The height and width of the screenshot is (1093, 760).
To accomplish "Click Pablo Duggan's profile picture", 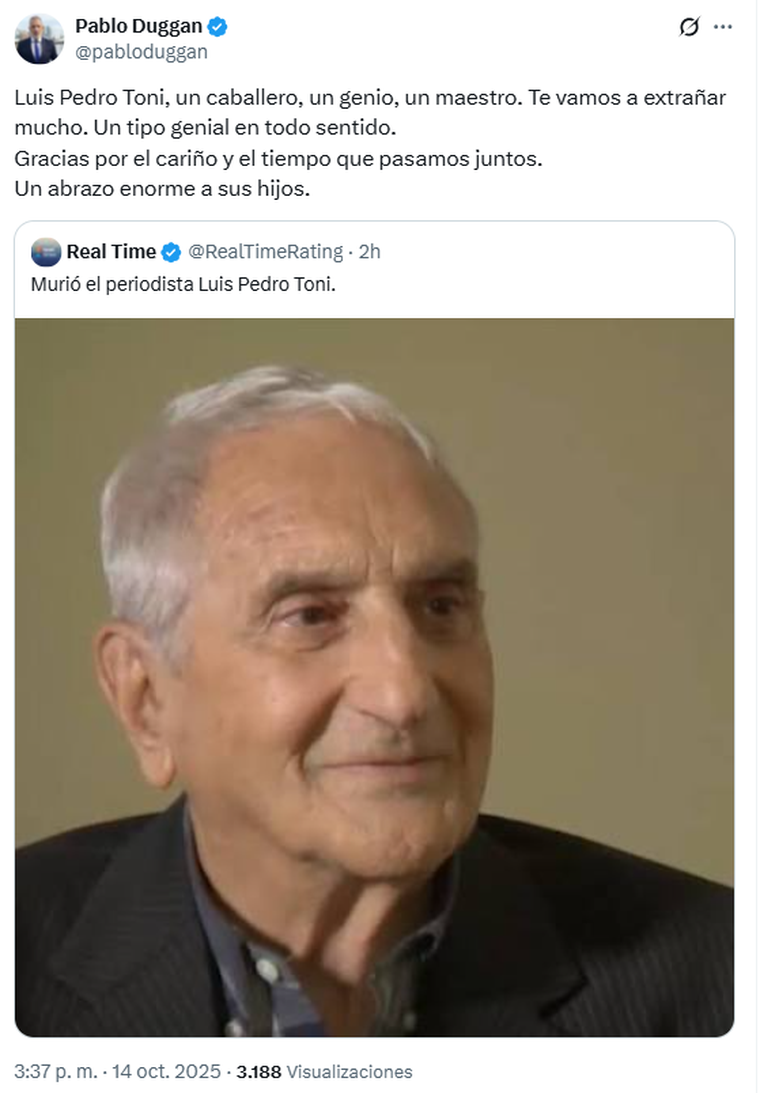I will [x=38, y=38].
